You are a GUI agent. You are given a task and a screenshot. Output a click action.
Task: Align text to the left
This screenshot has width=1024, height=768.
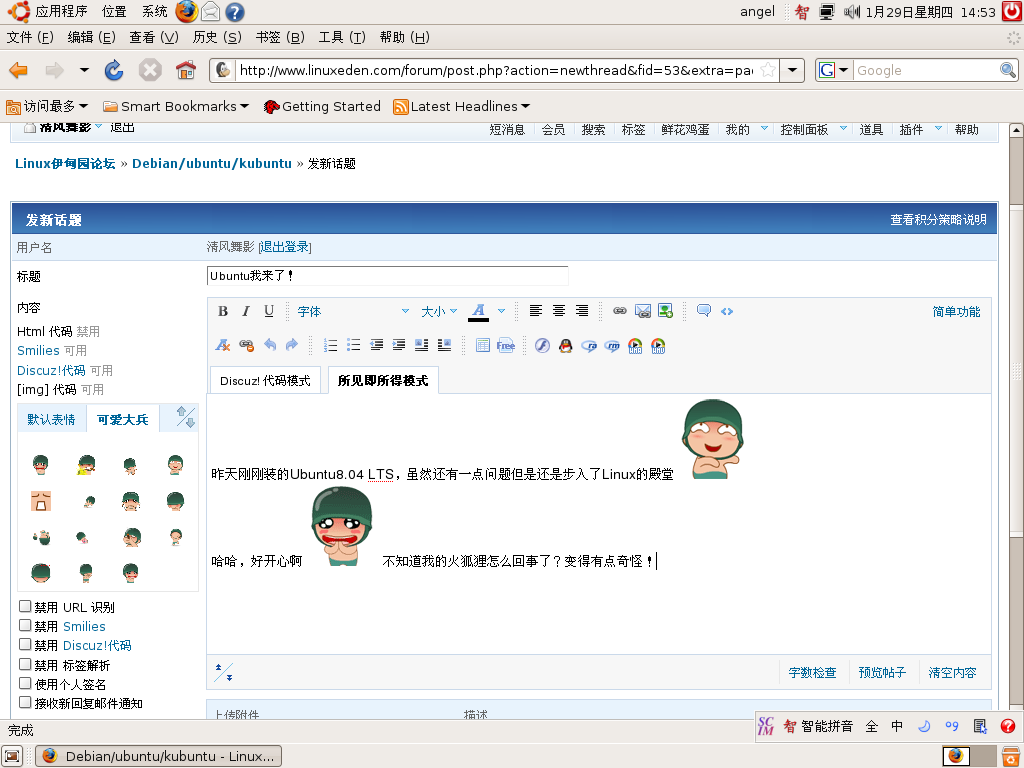point(536,312)
